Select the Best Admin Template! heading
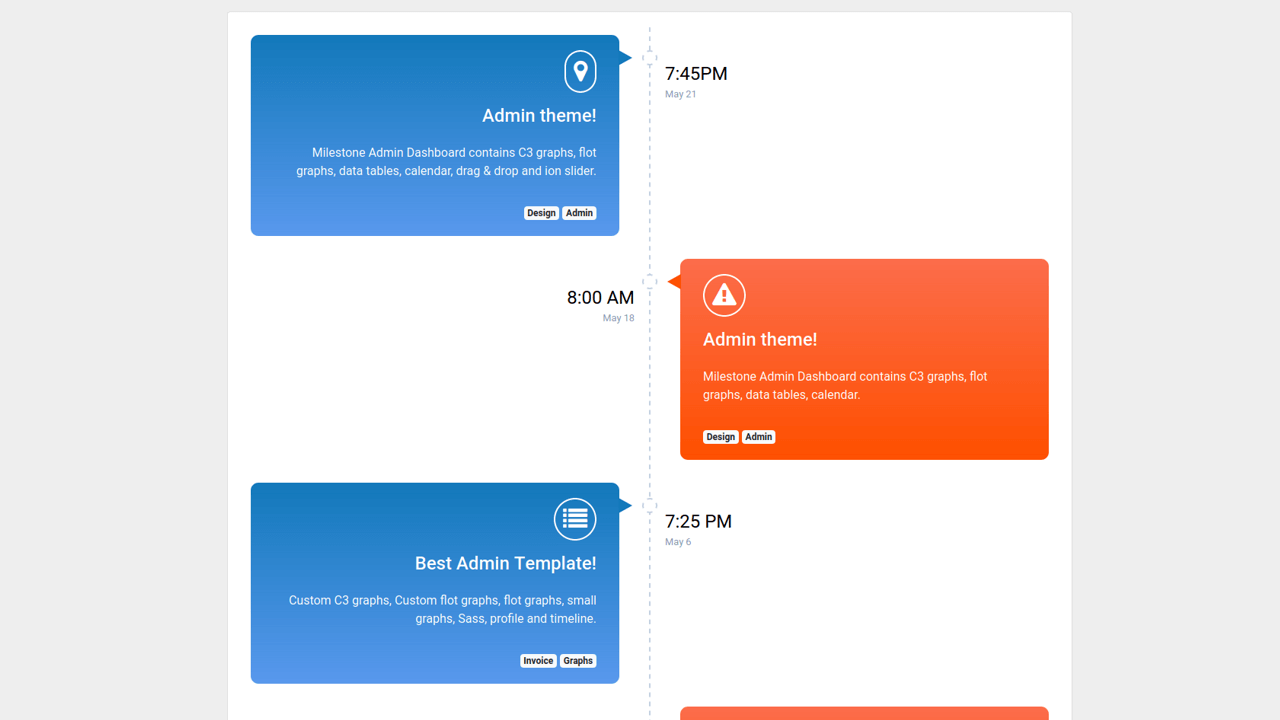Screen dimensions: 1280x720 pyautogui.click(x=505, y=563)
